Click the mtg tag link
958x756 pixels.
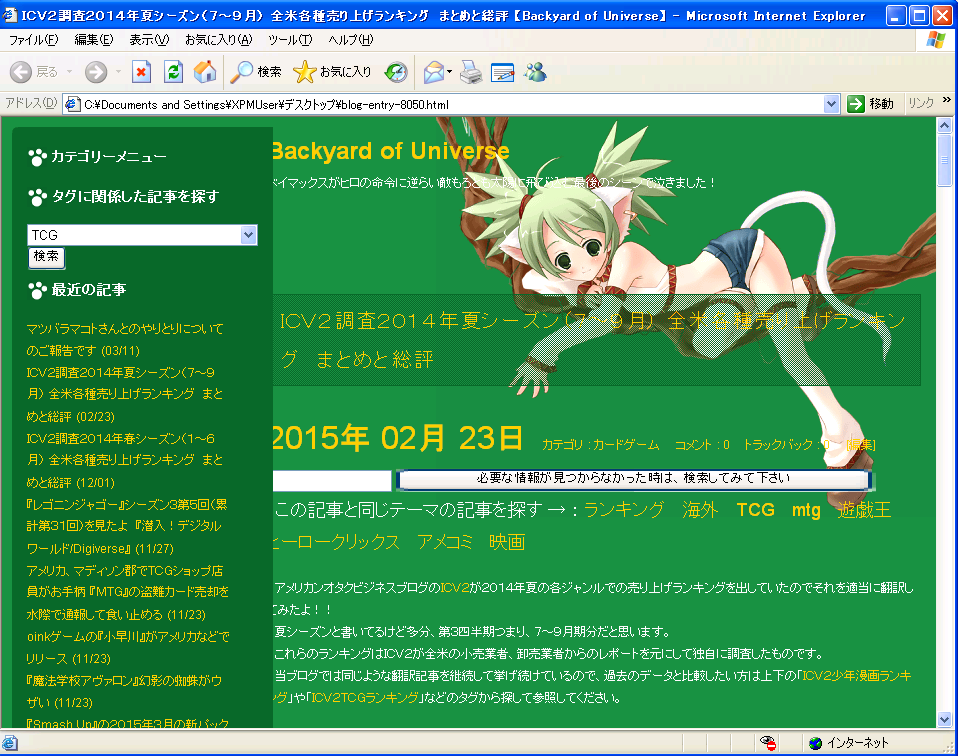pyautogui.click(x=806, y=510)
